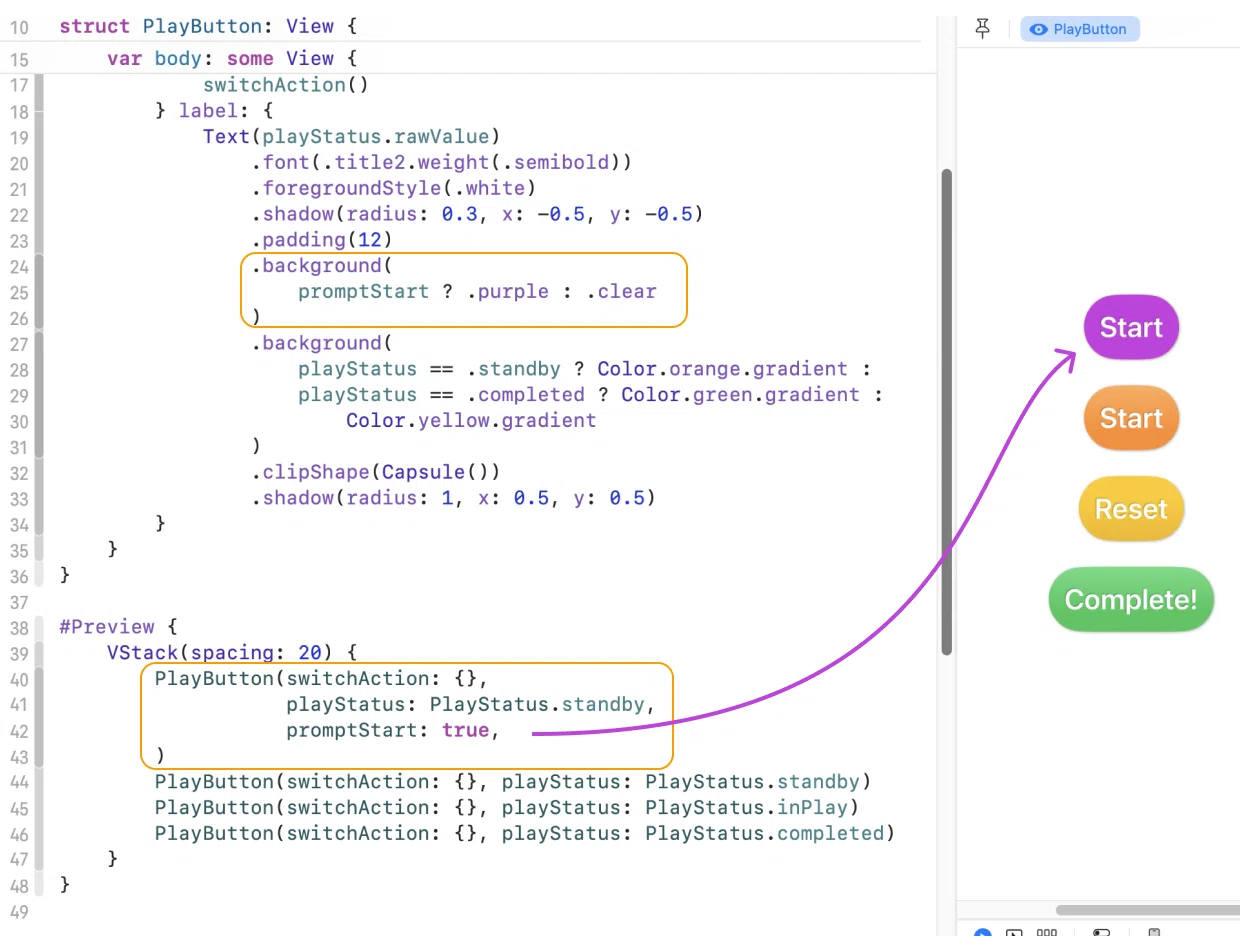The height and width of the screenshot is (936, 1240).
Task: Click line number 38 in the gutter
Action: click(19, 627)
